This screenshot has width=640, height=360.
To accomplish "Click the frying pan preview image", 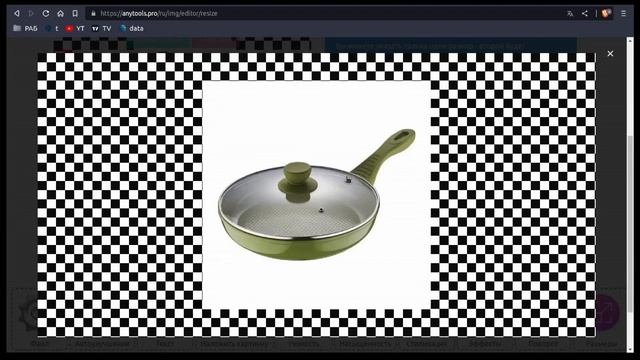I will coord(316,195).
